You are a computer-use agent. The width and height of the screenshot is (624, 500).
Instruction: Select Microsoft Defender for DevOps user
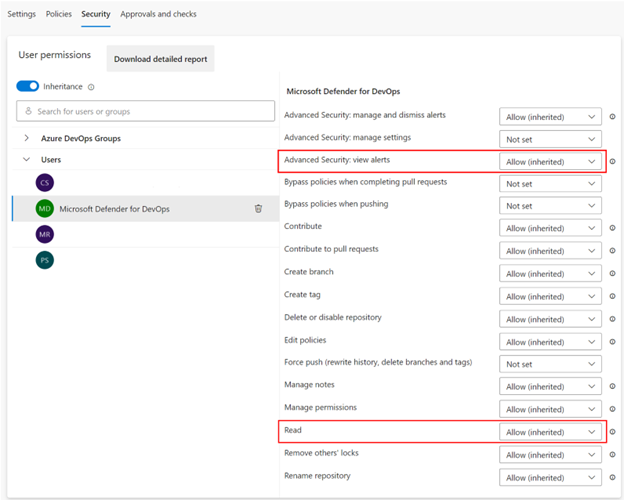(114, 209)
